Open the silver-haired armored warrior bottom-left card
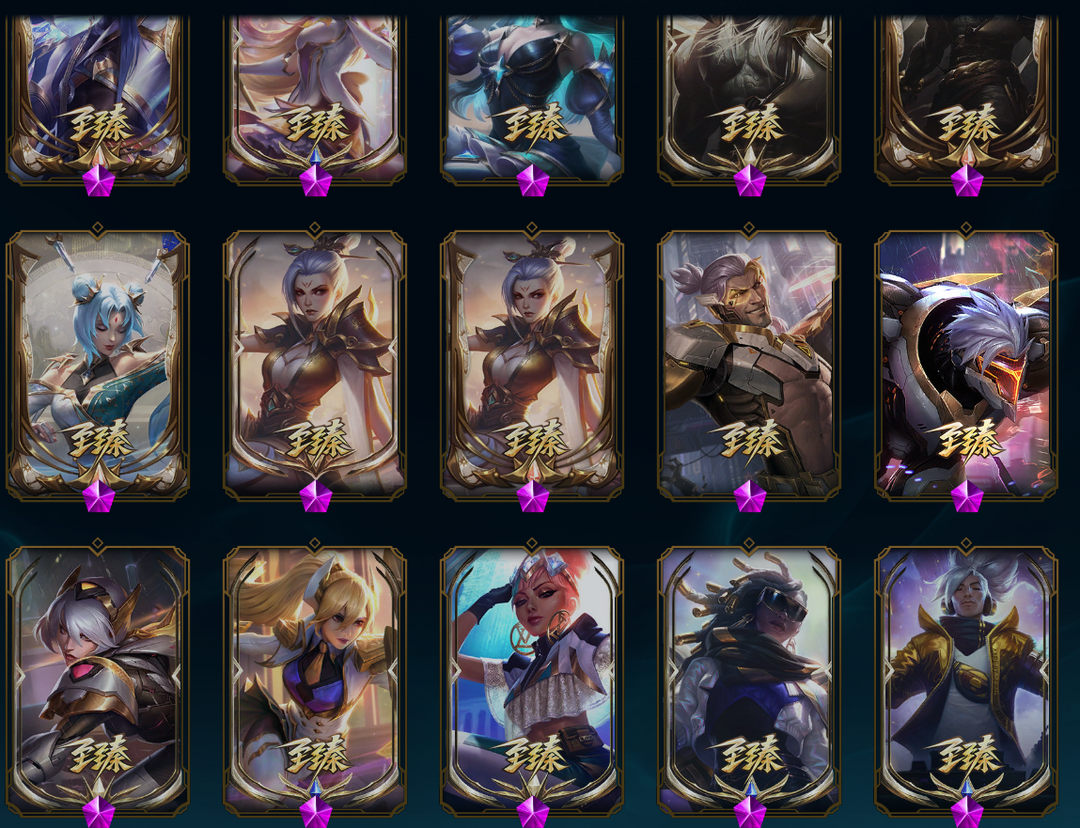 pos(98,681)
